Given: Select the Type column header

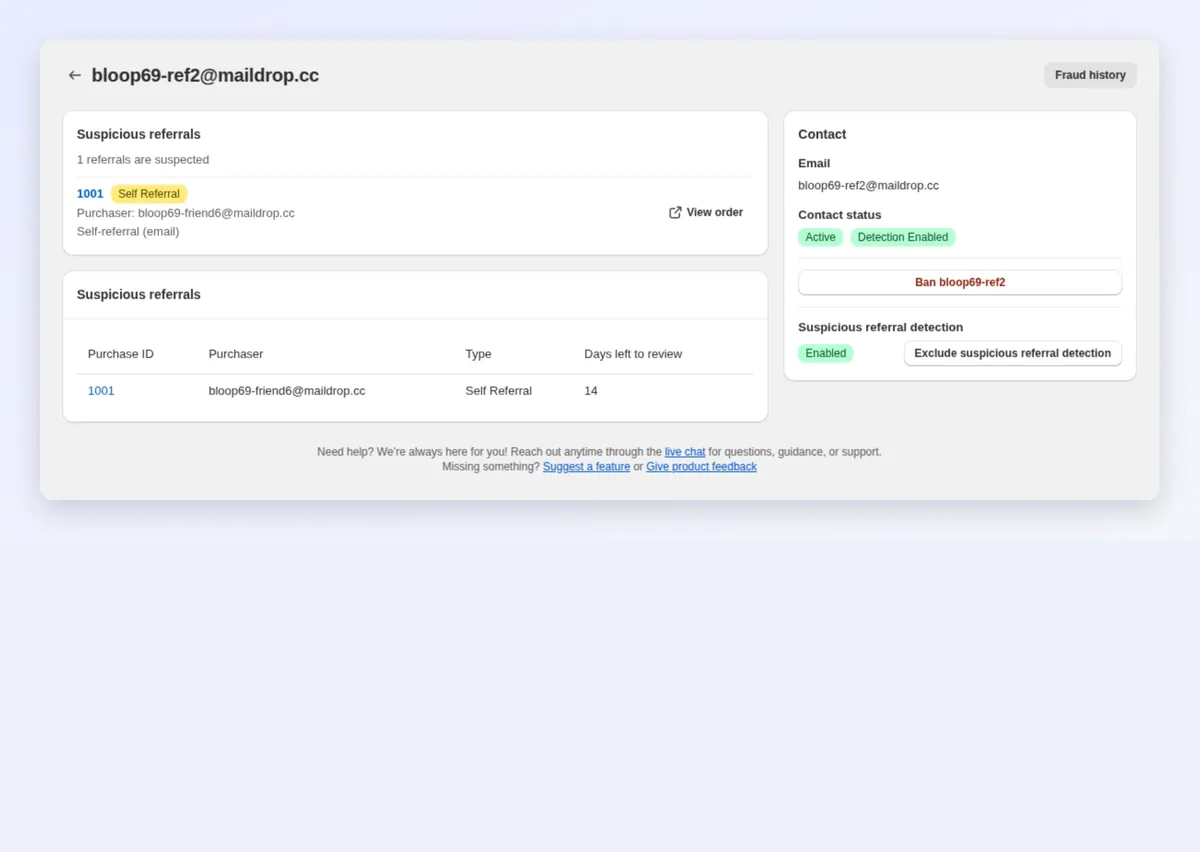Looking at the screenshot, I should pos(478,354).
